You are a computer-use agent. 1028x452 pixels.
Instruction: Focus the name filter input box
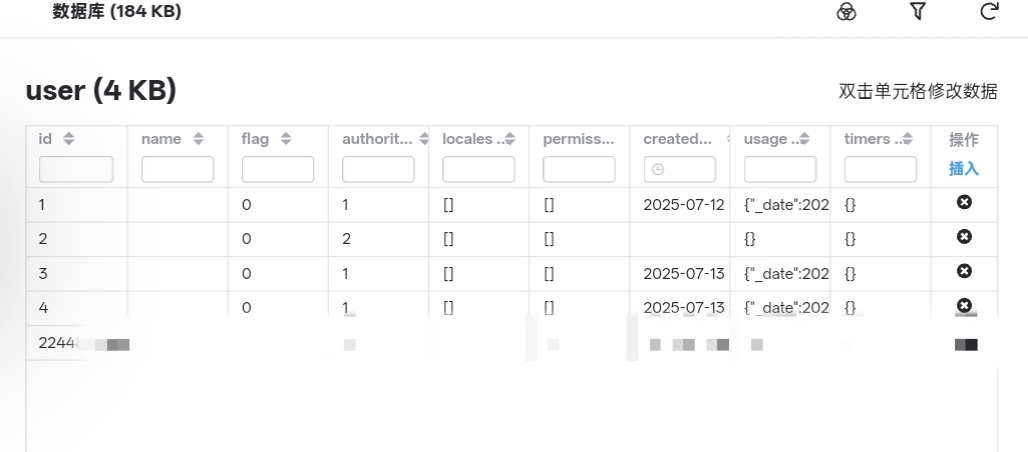[178, 169]
